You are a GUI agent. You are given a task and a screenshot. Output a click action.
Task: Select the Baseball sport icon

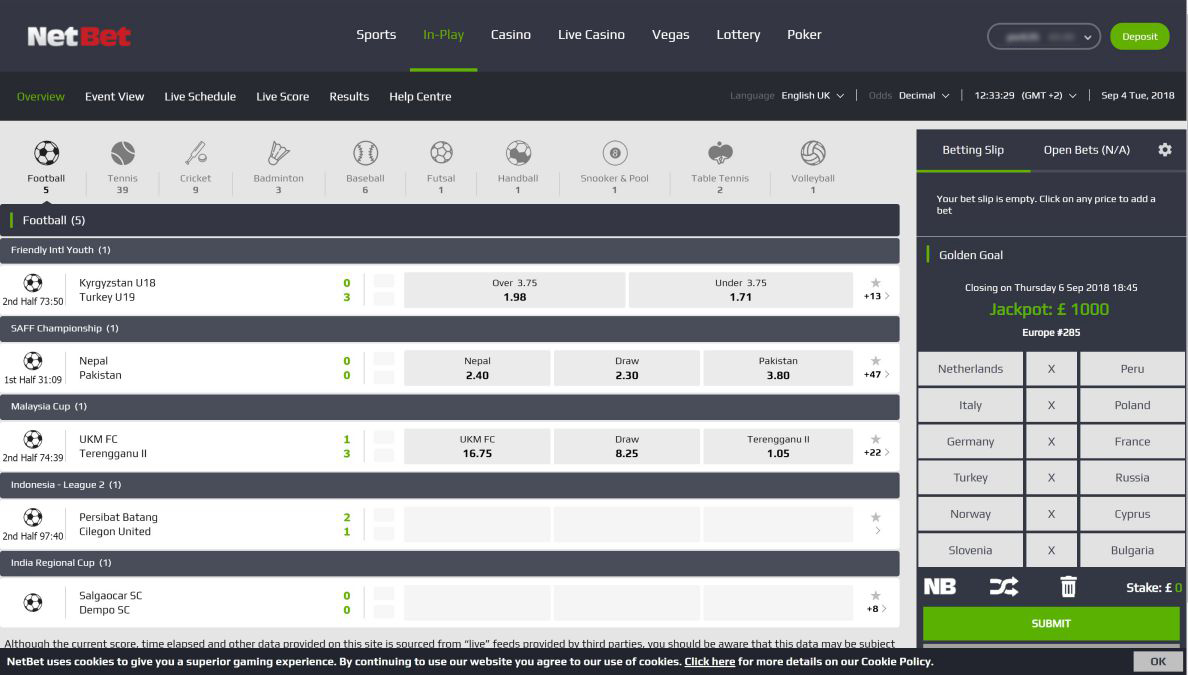coord(365,154)
